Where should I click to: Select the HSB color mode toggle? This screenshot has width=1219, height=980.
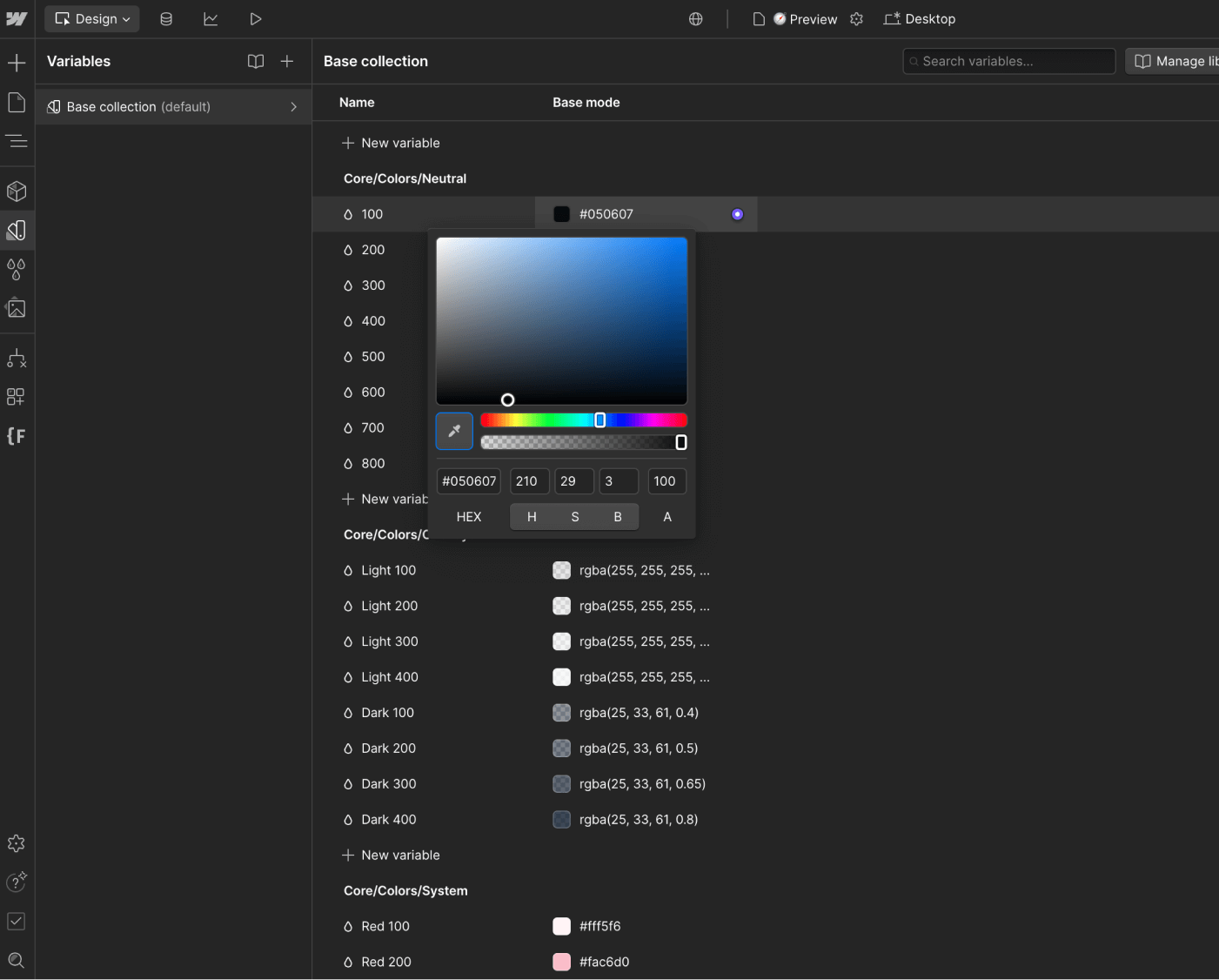pyautogui.click(x=574, y=516)
